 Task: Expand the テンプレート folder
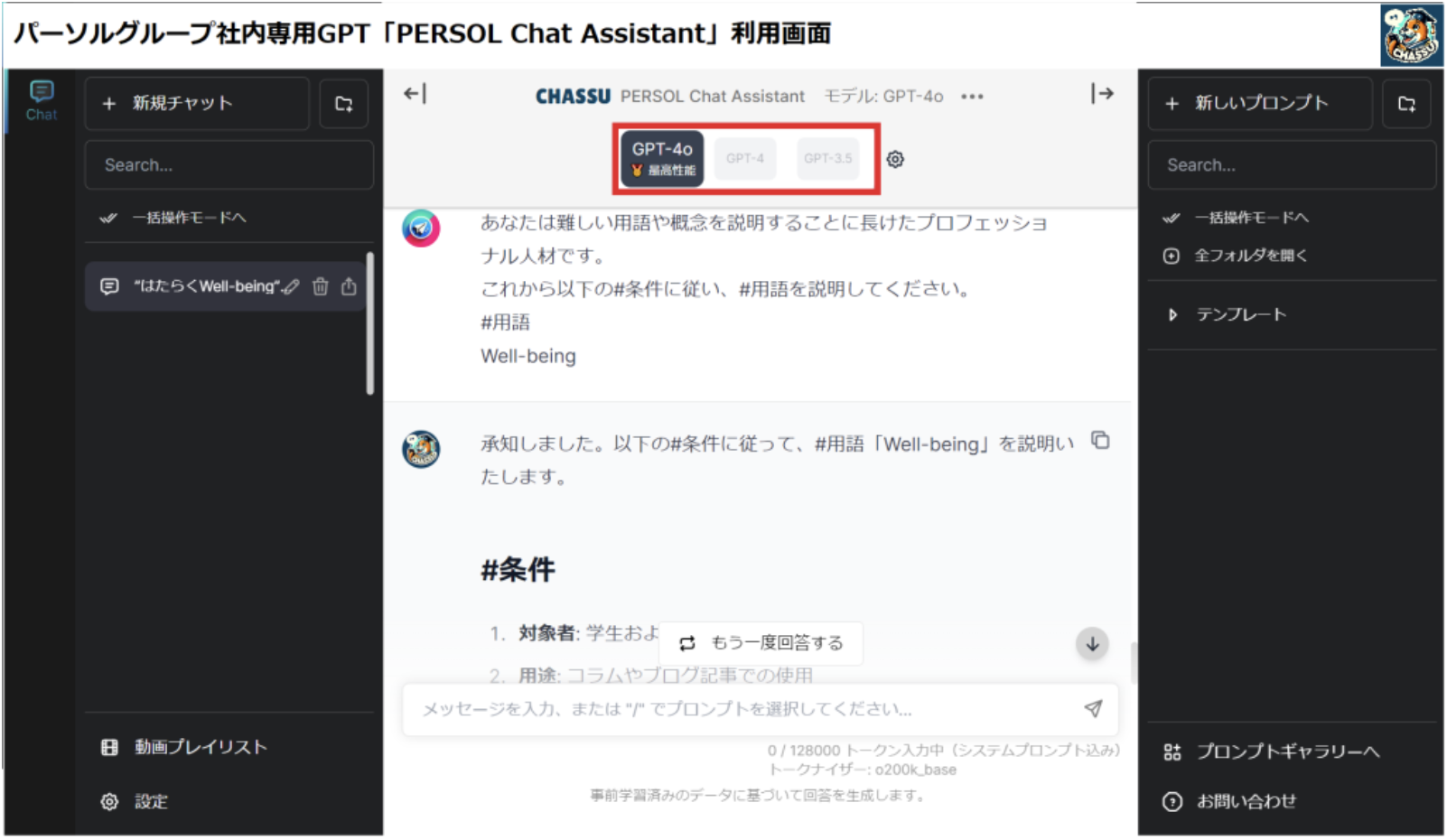1172,315
